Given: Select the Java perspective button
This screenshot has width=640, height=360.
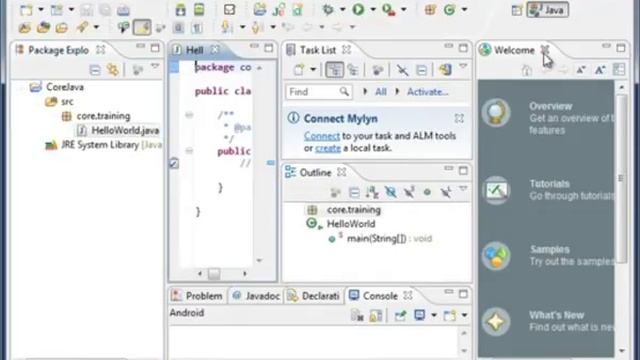Looking at the screenshot, I should (547, 10).
